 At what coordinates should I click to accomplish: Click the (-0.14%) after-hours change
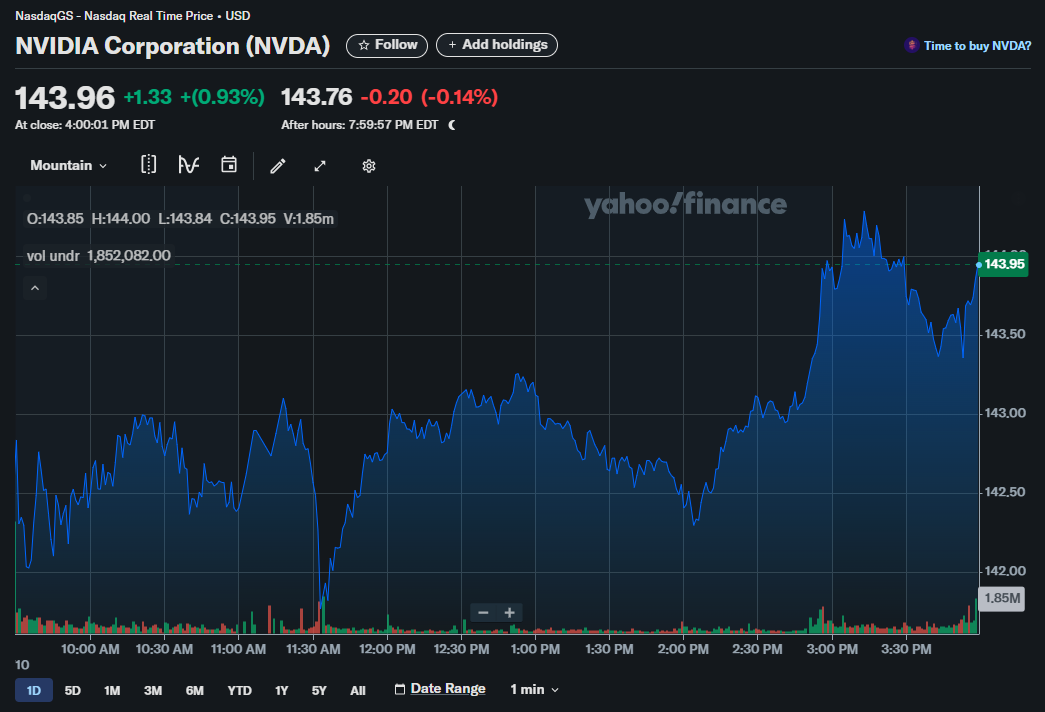pyautogui.click(x=459, y=97)
